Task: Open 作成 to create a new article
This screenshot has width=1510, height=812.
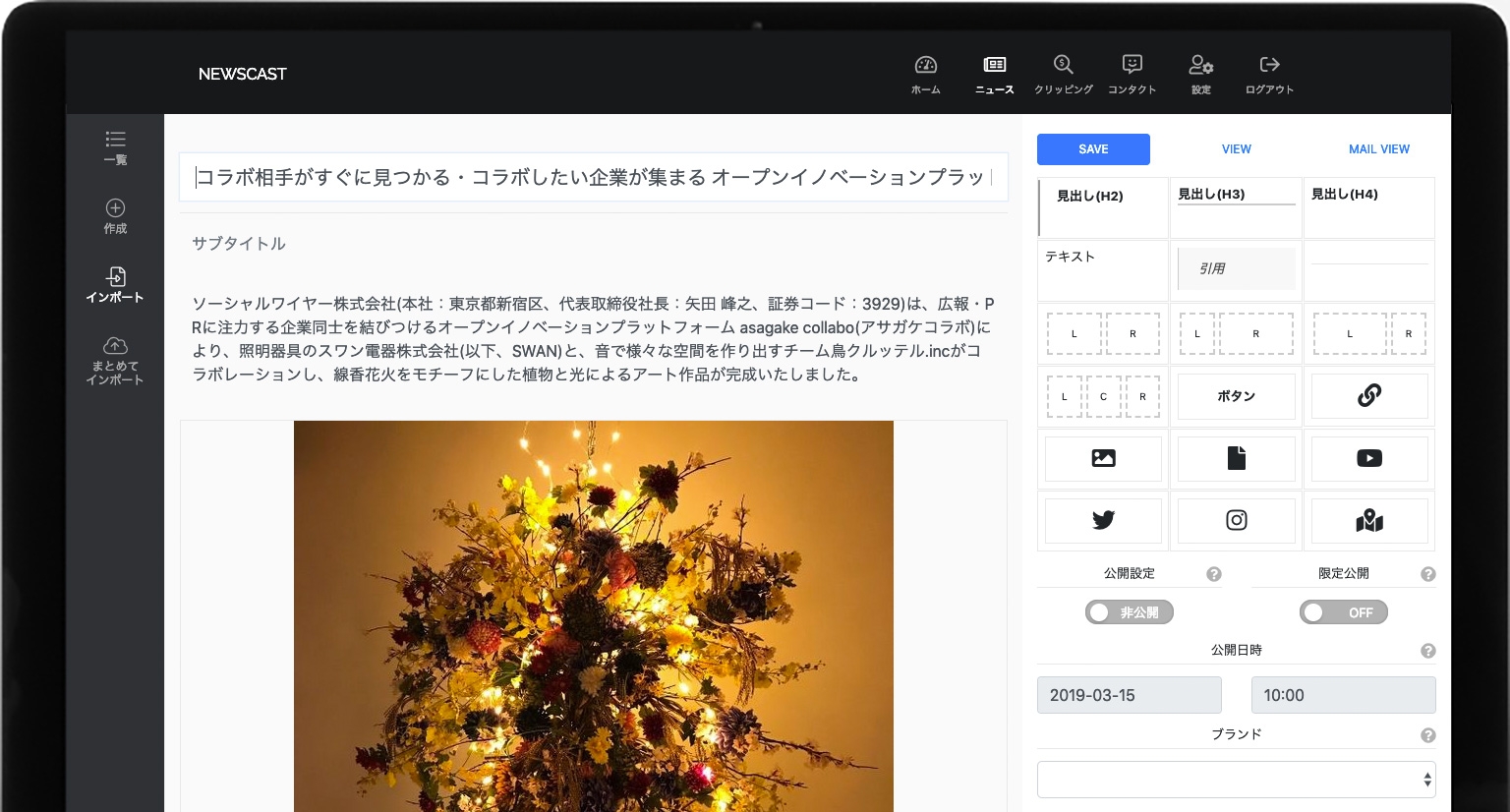Action: [115, 216]
